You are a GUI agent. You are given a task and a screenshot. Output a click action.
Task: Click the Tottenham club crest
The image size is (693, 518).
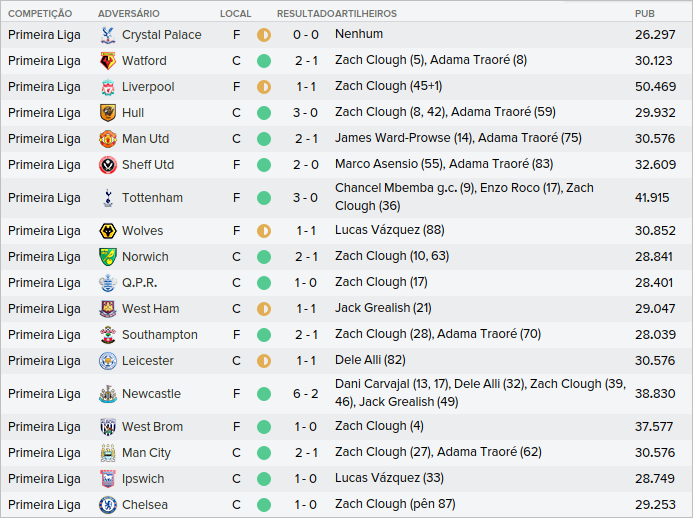[x=107, y=198]
